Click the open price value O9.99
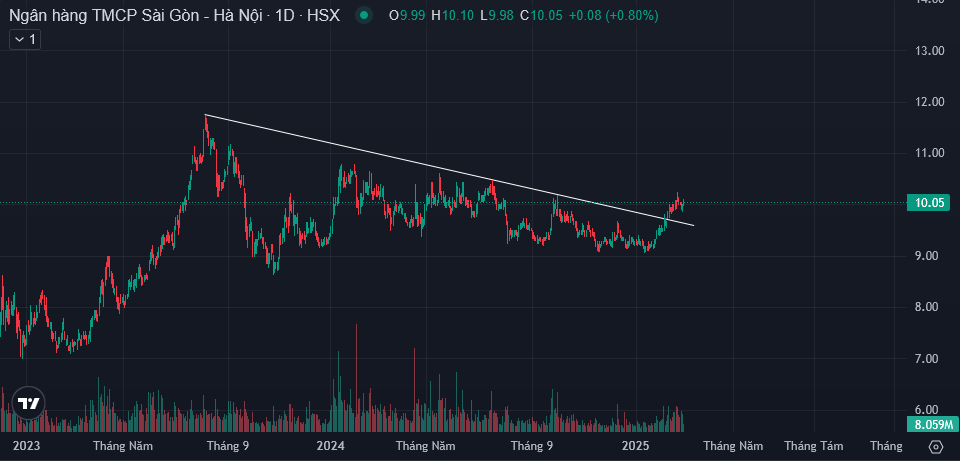Screen dimensions: 960x461 pos(407,16)
